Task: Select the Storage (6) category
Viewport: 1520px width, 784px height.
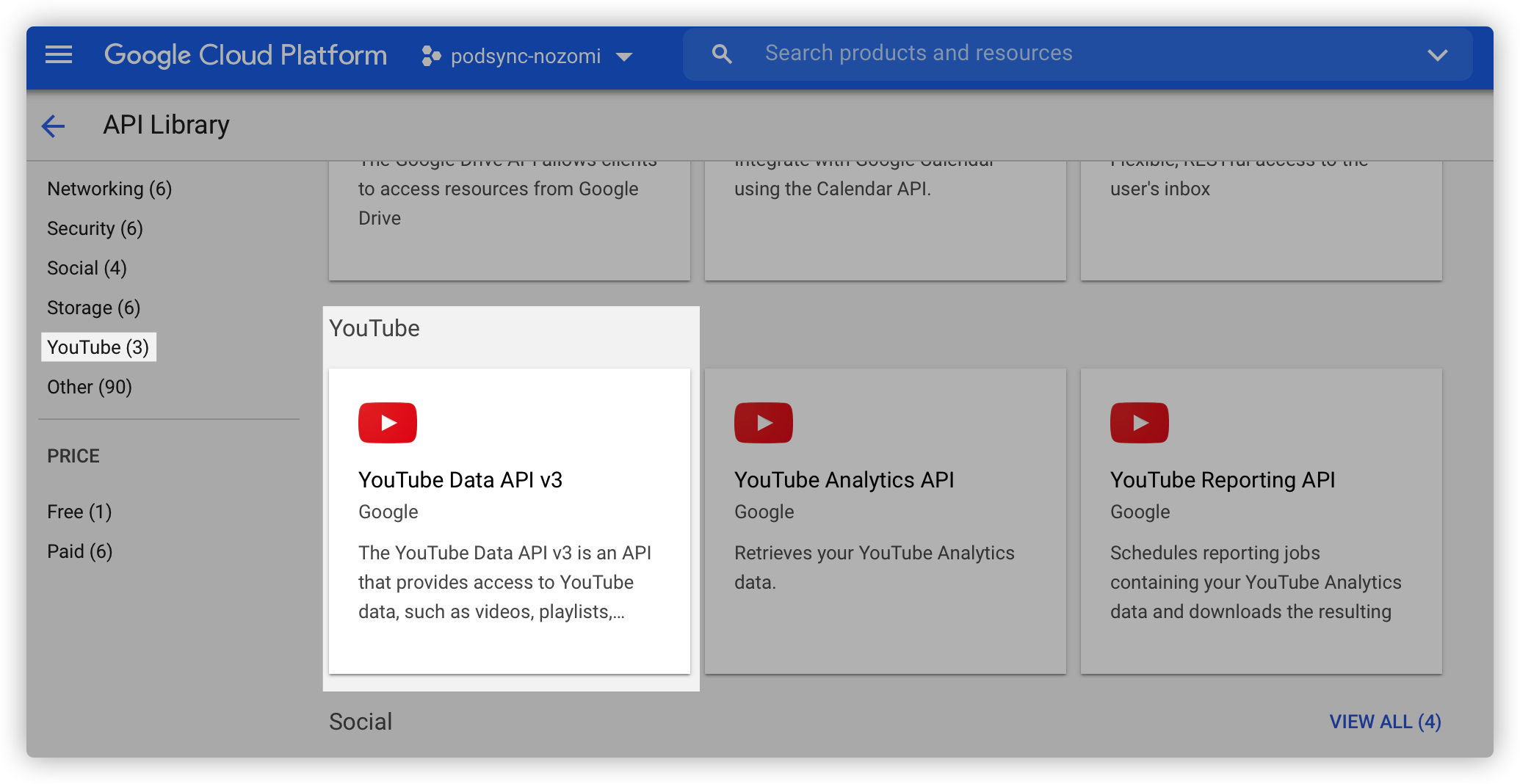Action: (x=93, y=308)
